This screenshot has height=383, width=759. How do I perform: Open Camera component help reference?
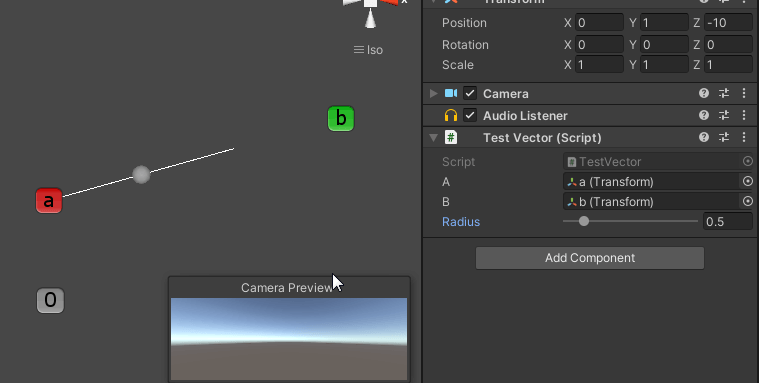(704, 93)
